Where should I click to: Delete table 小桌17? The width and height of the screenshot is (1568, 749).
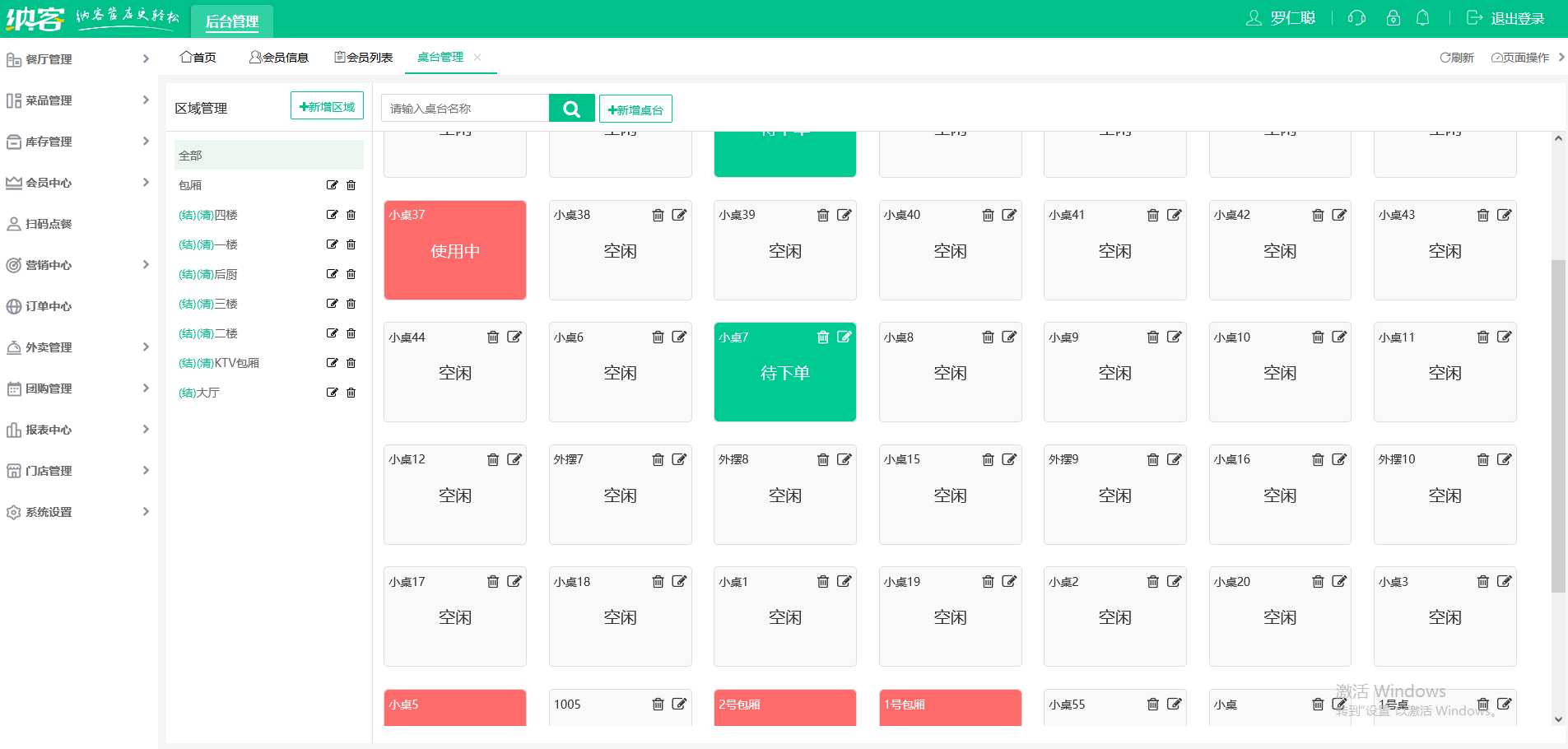click(x=493, y=581)
